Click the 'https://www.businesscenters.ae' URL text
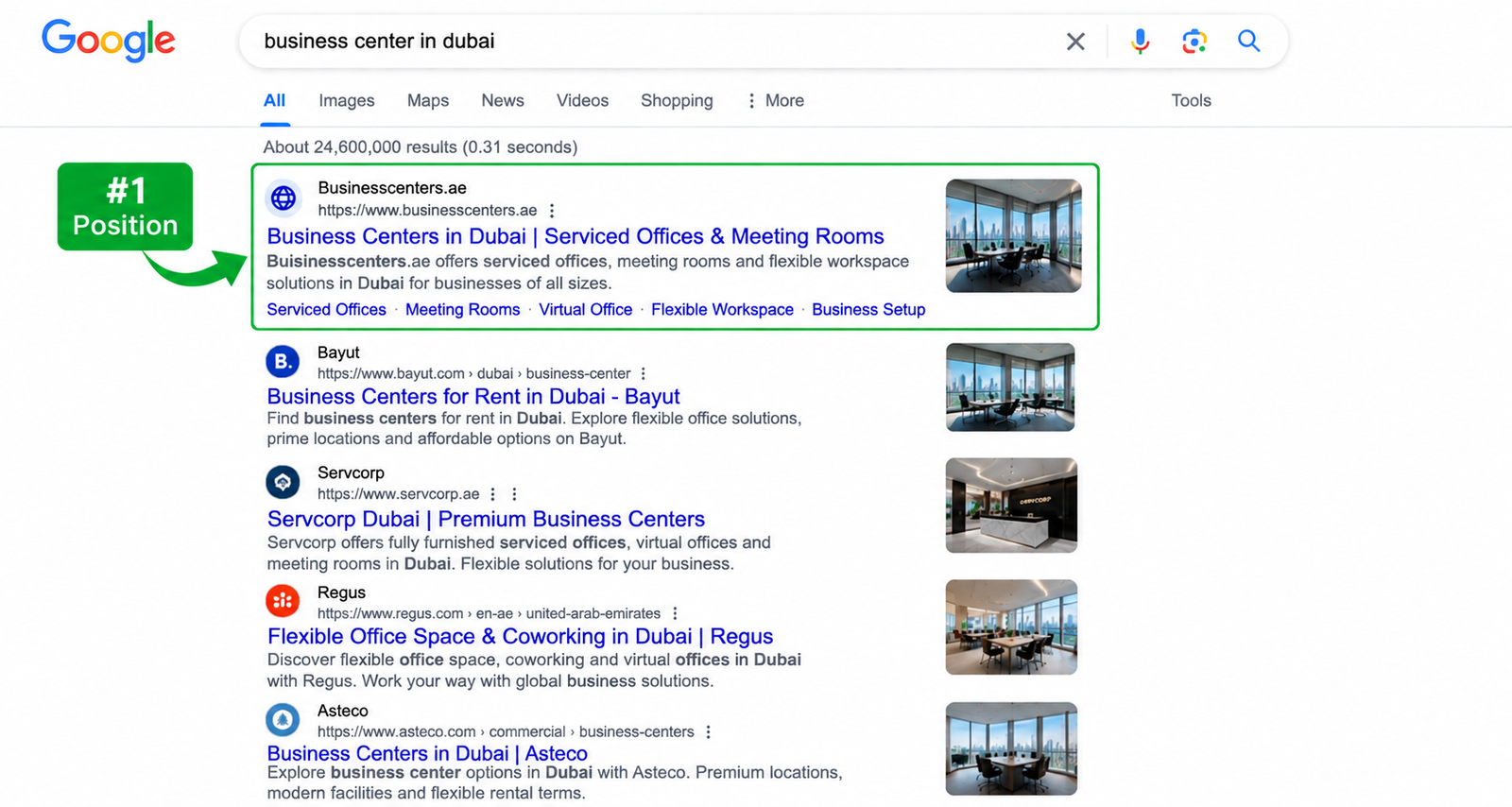The height and width of the screenshot is (807, 1512). coord(427,211)
